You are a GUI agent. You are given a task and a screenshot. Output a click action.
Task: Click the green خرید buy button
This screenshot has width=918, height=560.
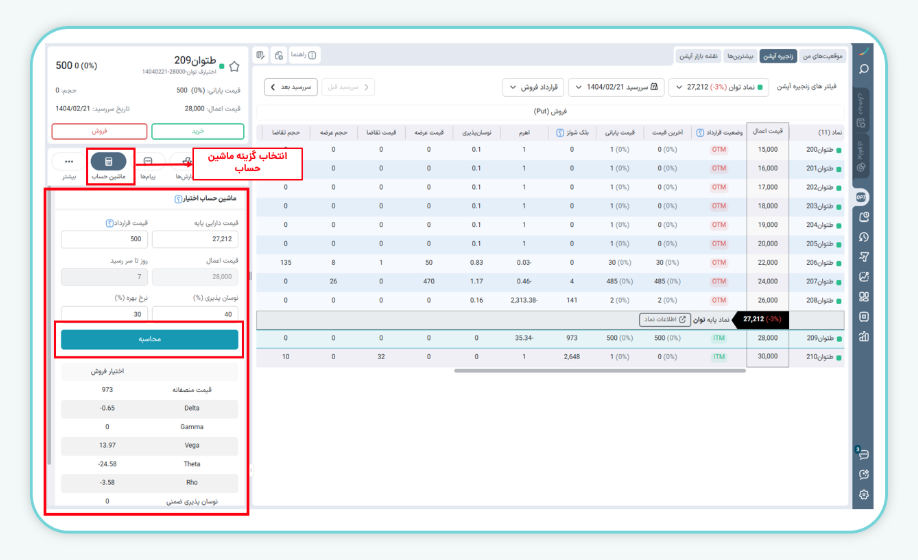(197, 131)
